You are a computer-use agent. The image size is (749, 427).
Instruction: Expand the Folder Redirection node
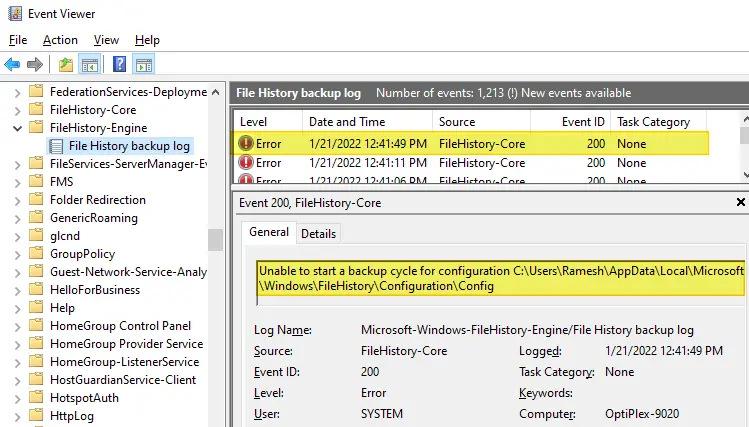(18, 201)
